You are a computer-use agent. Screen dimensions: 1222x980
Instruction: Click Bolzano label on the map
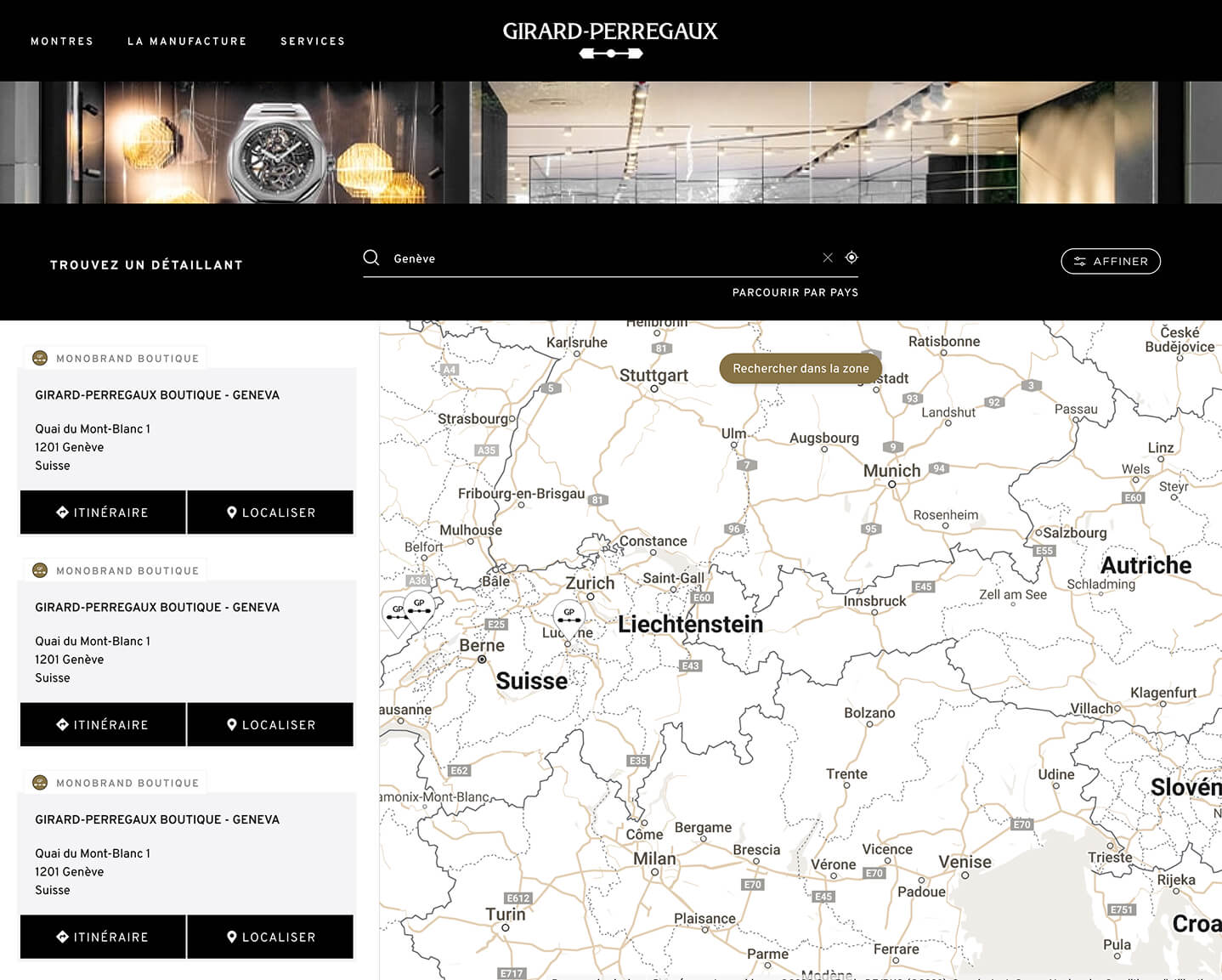point(869,712)
